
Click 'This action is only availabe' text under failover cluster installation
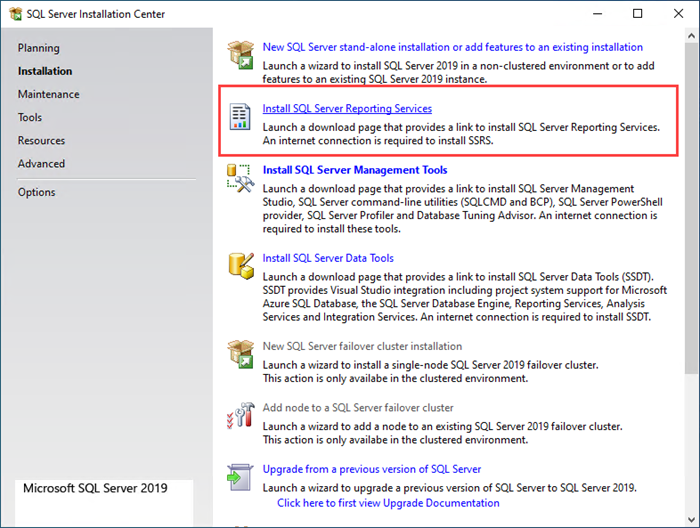(x=395, y=378)
